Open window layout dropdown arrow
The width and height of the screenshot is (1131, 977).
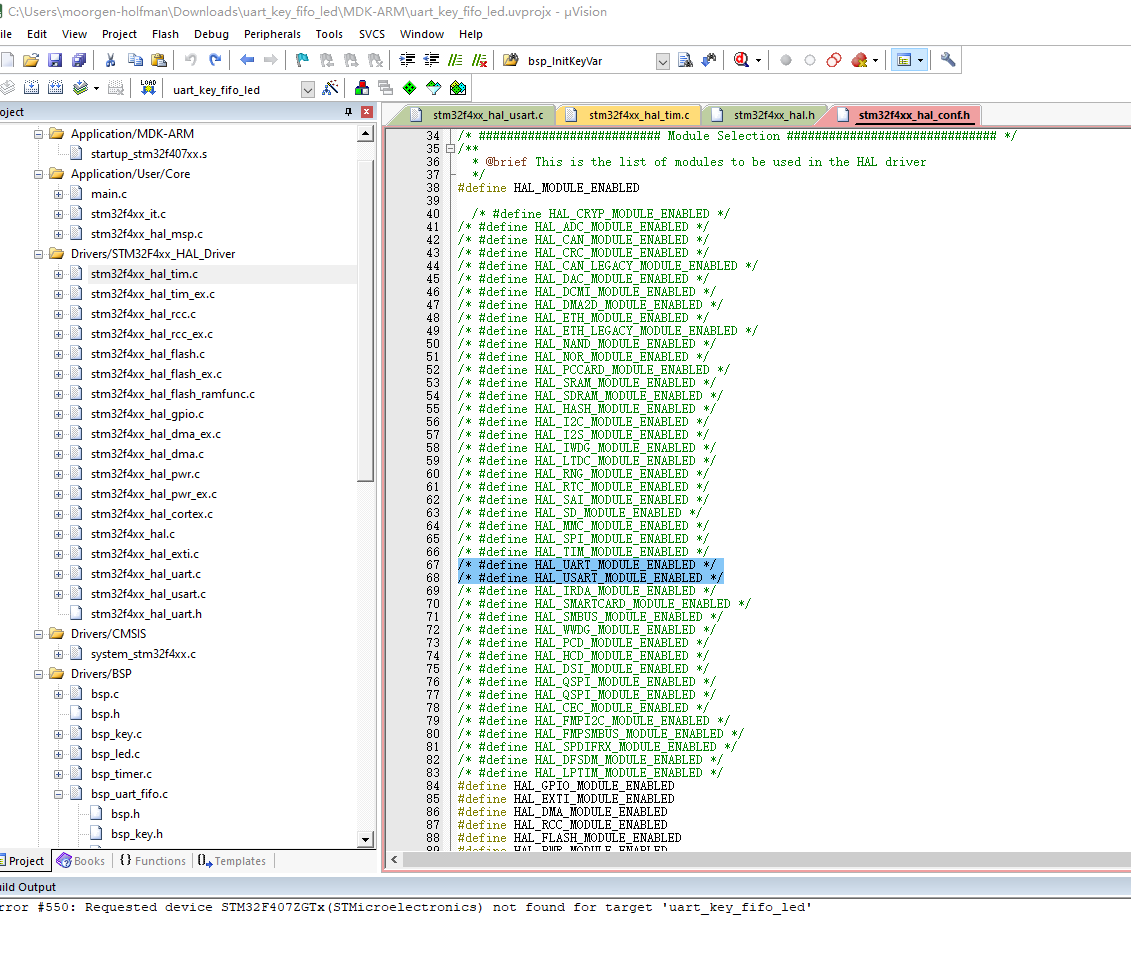pos(920,61)
